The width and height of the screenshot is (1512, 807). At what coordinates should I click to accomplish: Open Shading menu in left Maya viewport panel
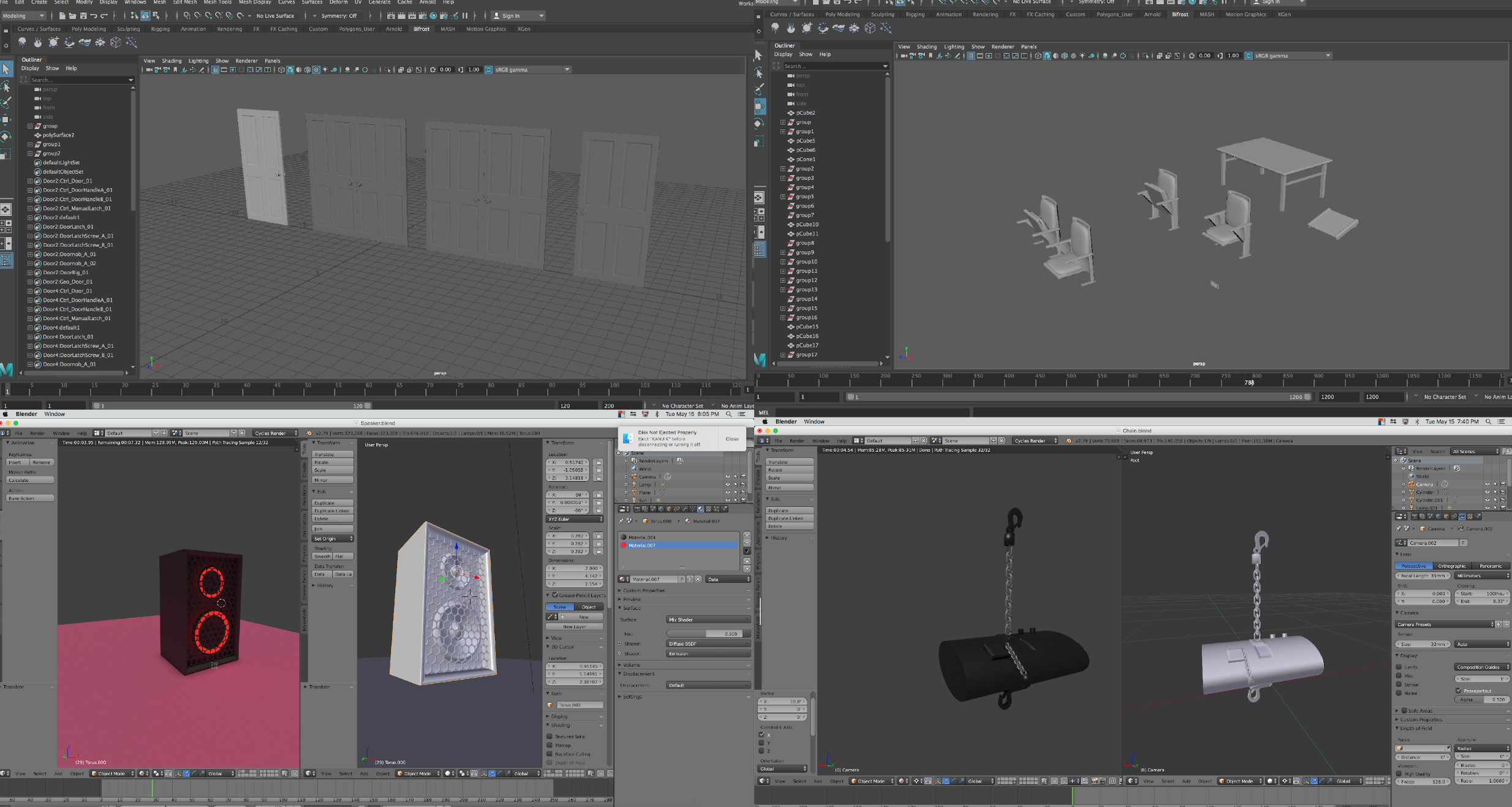tap(172, 61)
